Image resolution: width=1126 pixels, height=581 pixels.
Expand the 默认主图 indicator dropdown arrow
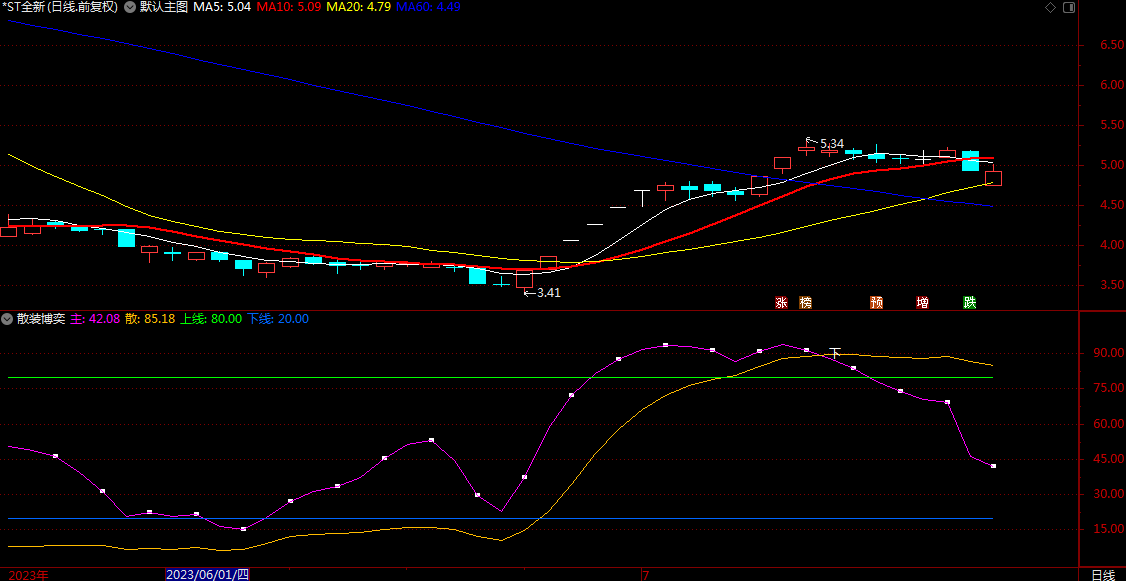(x=130, y=7)
